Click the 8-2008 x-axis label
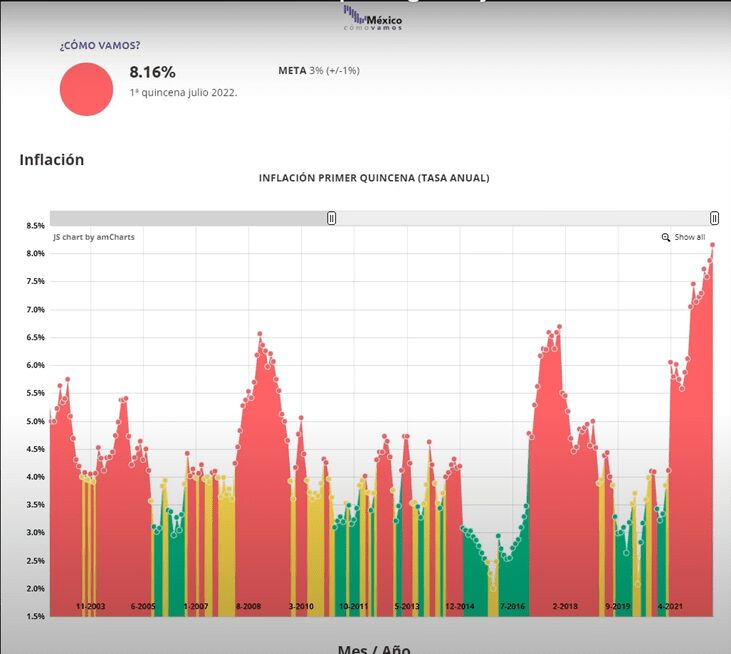 pos(248,606)
